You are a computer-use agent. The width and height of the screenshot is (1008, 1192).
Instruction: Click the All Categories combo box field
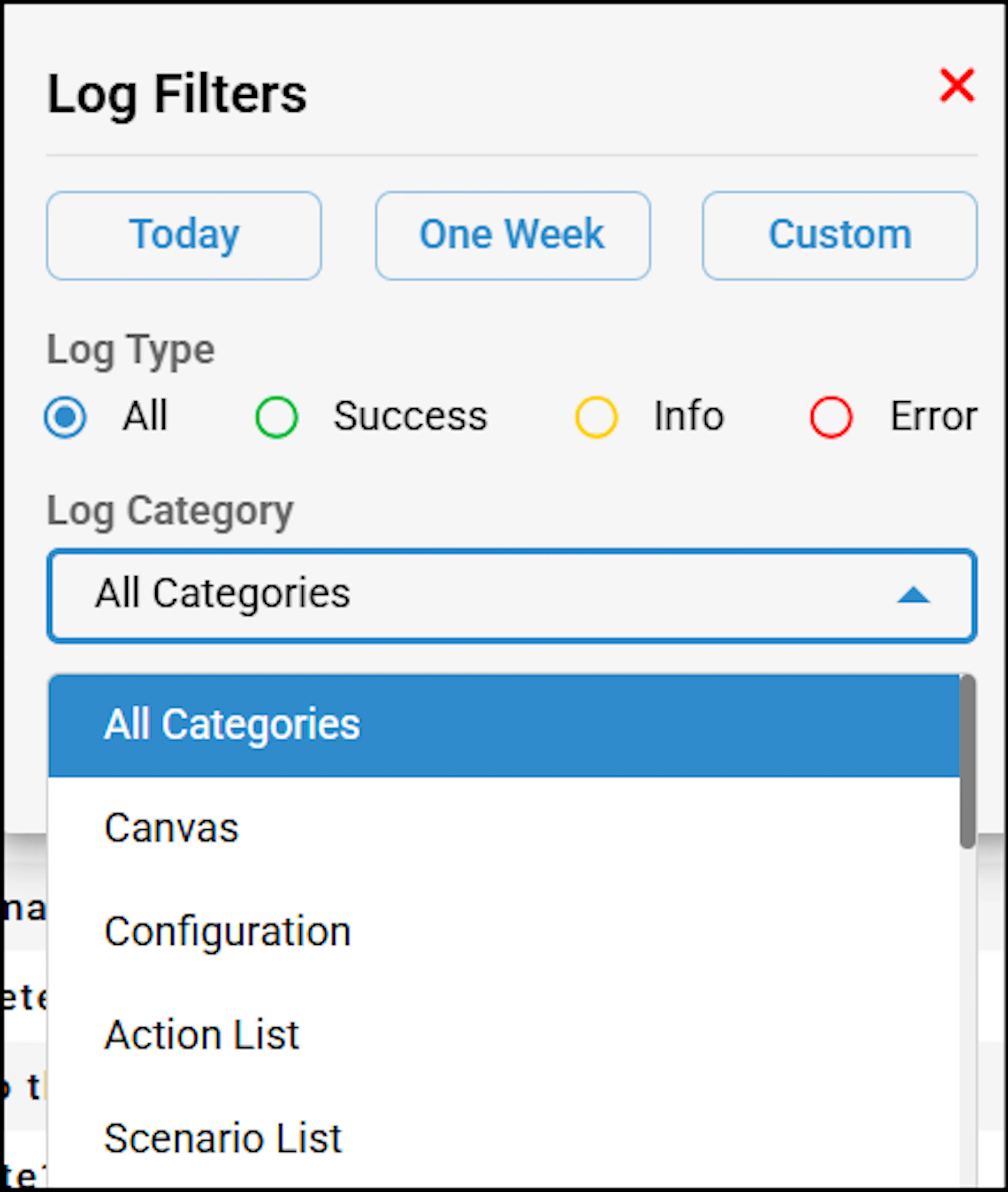[512, 595]
